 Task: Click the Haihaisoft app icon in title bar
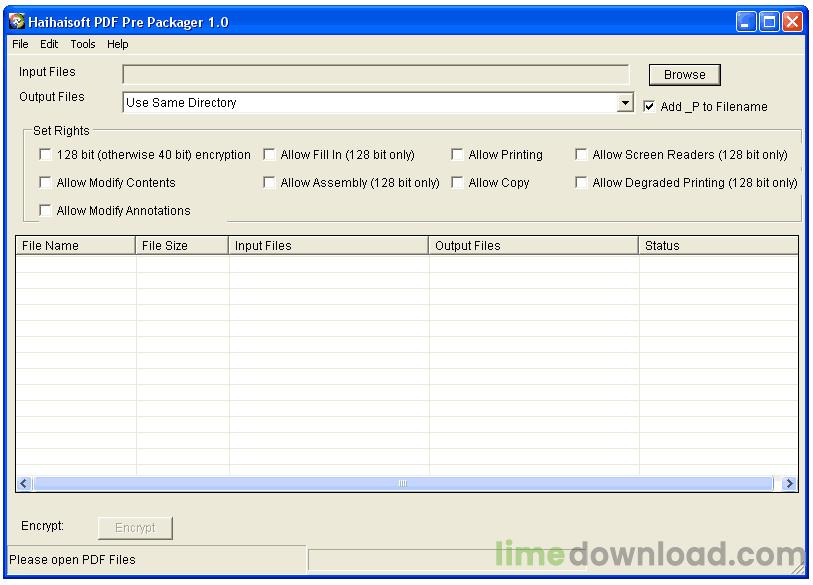[x=17, y=21]
